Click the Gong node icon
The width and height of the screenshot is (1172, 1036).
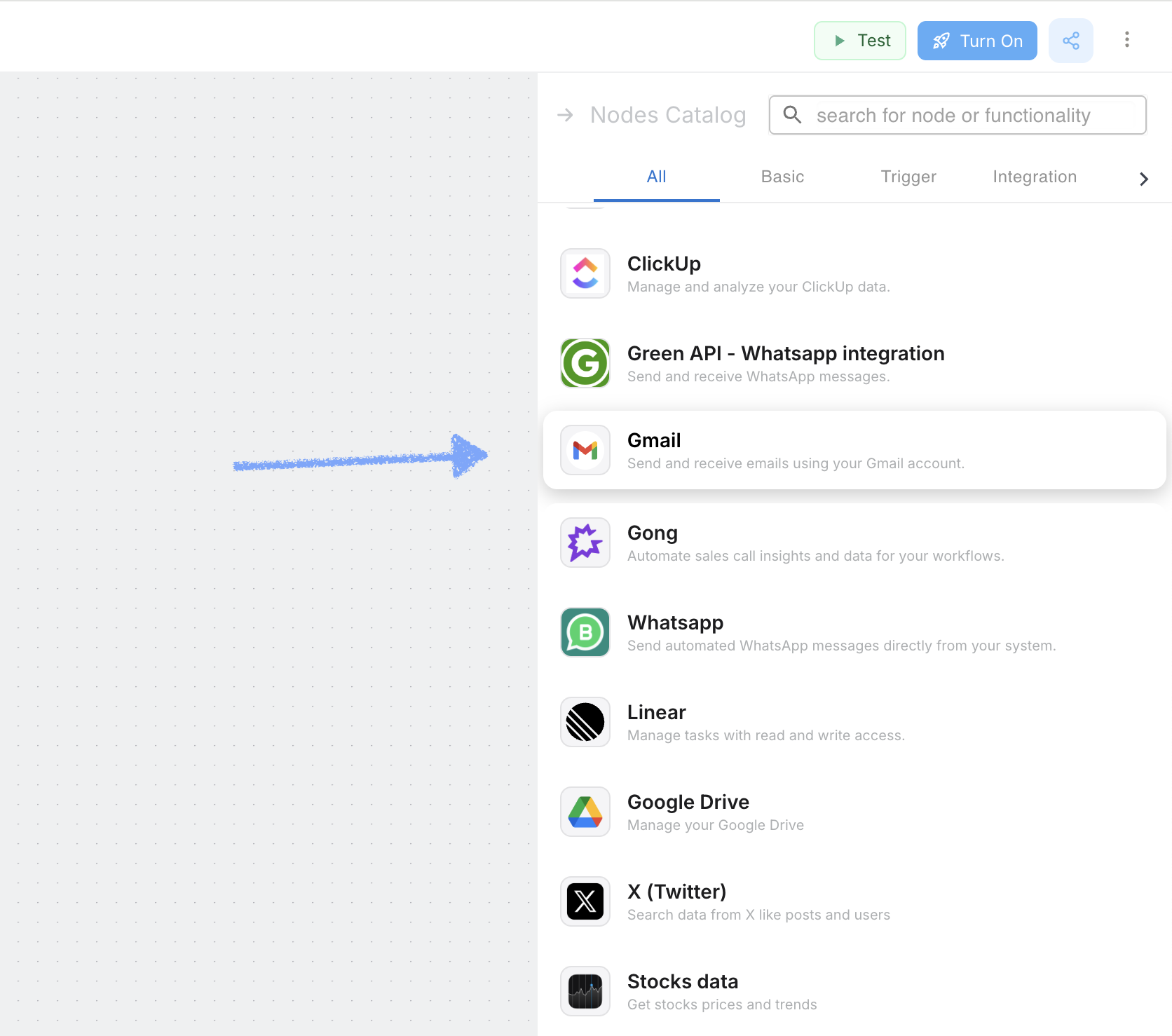585,543
